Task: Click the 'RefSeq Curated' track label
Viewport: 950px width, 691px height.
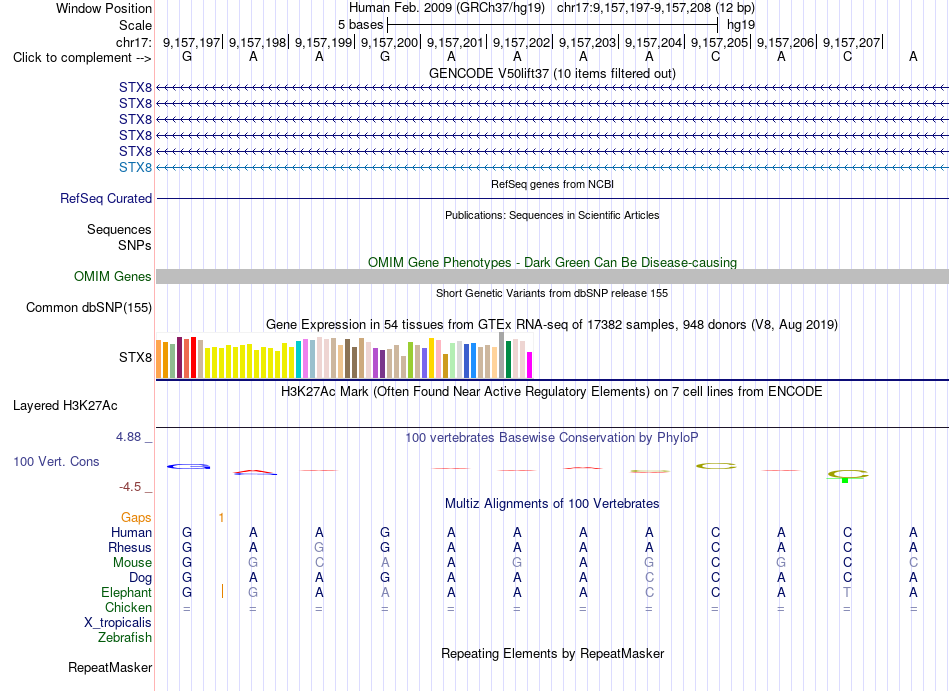Action: [x=106, y=199]
